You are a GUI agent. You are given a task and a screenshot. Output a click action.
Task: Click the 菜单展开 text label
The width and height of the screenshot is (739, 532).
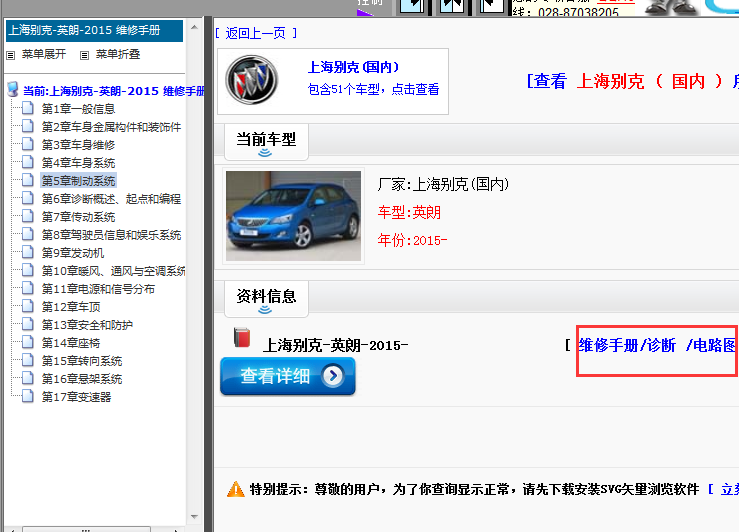[43, 54]
